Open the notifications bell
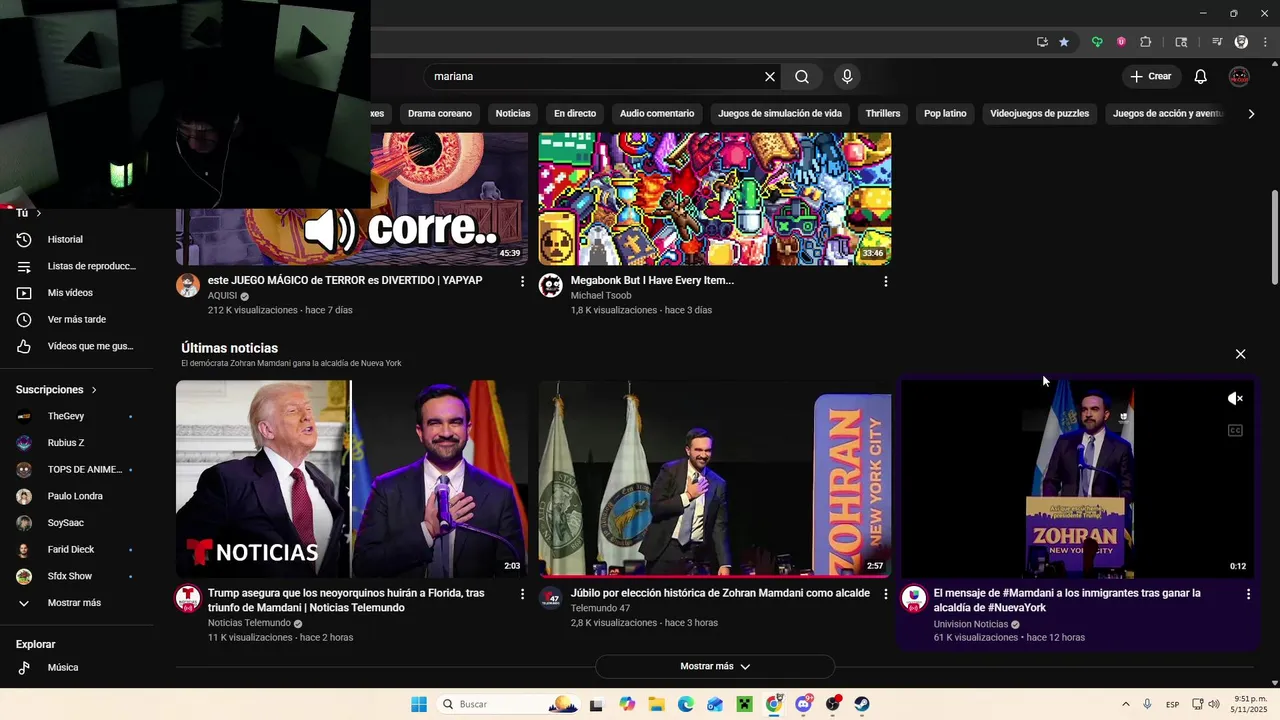 pyautogui.click(x=1201, y=77)
